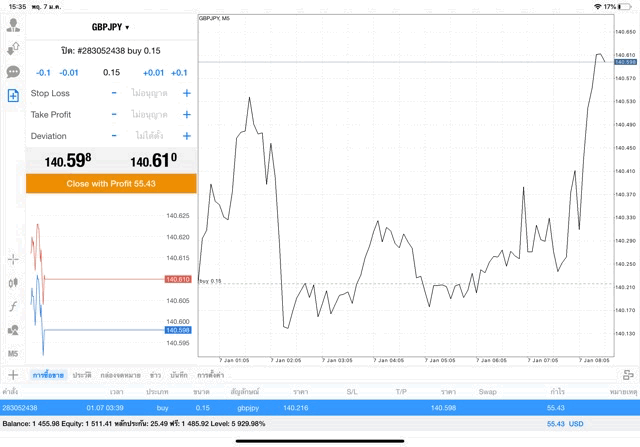
Task: Decrease Stop Loss with minus
Action: [114, 93]
